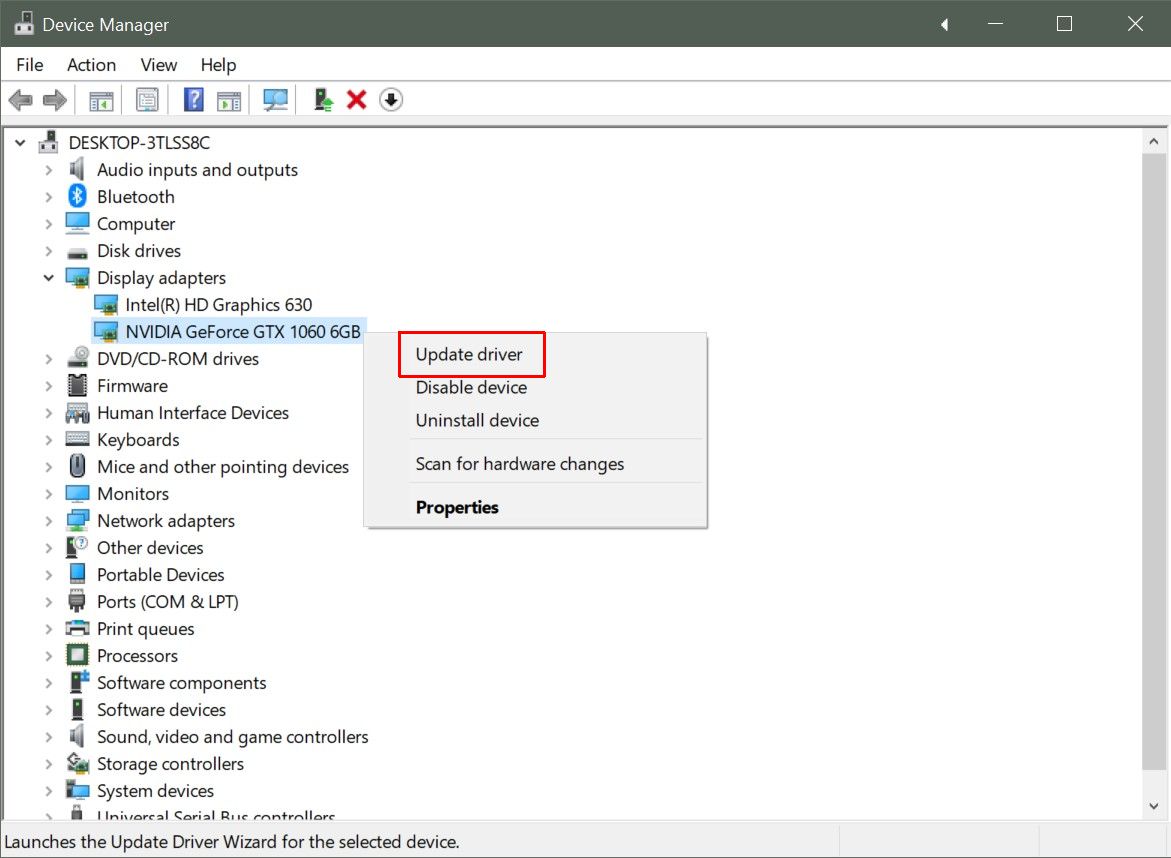The image size is (1171, 858).
Task: Click the Firmware chip icon
Action: tap(77, 385)
